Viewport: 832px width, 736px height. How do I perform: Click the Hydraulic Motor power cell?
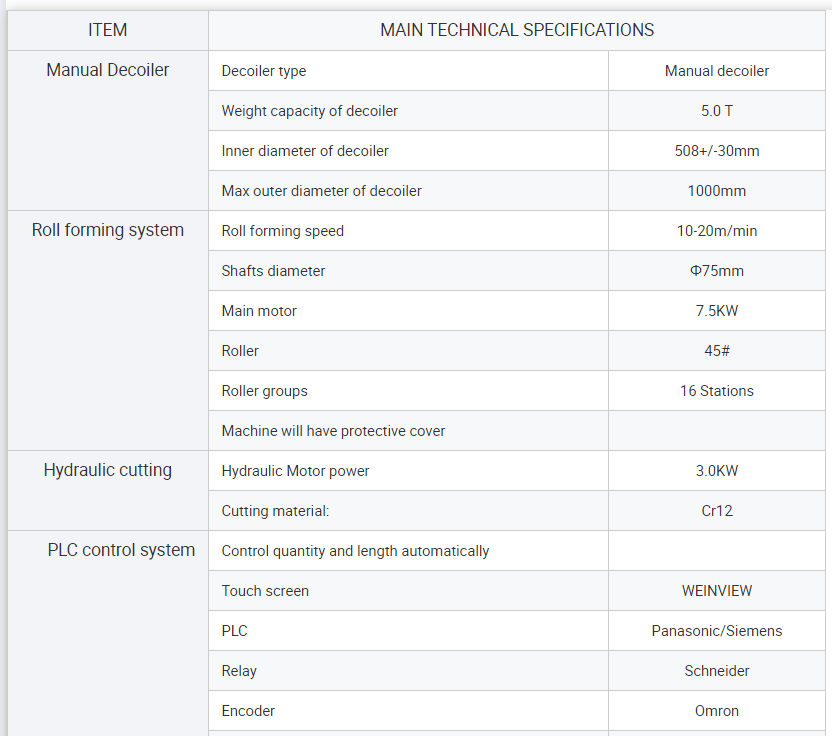click(x=408, y=471)
